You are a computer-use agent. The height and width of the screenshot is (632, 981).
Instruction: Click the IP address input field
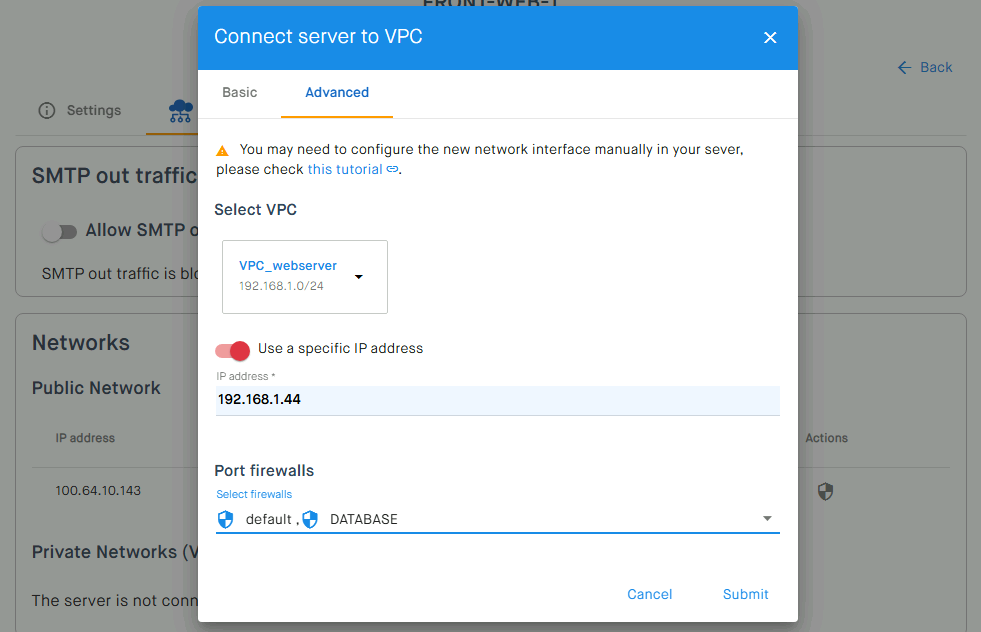(497, 400)
